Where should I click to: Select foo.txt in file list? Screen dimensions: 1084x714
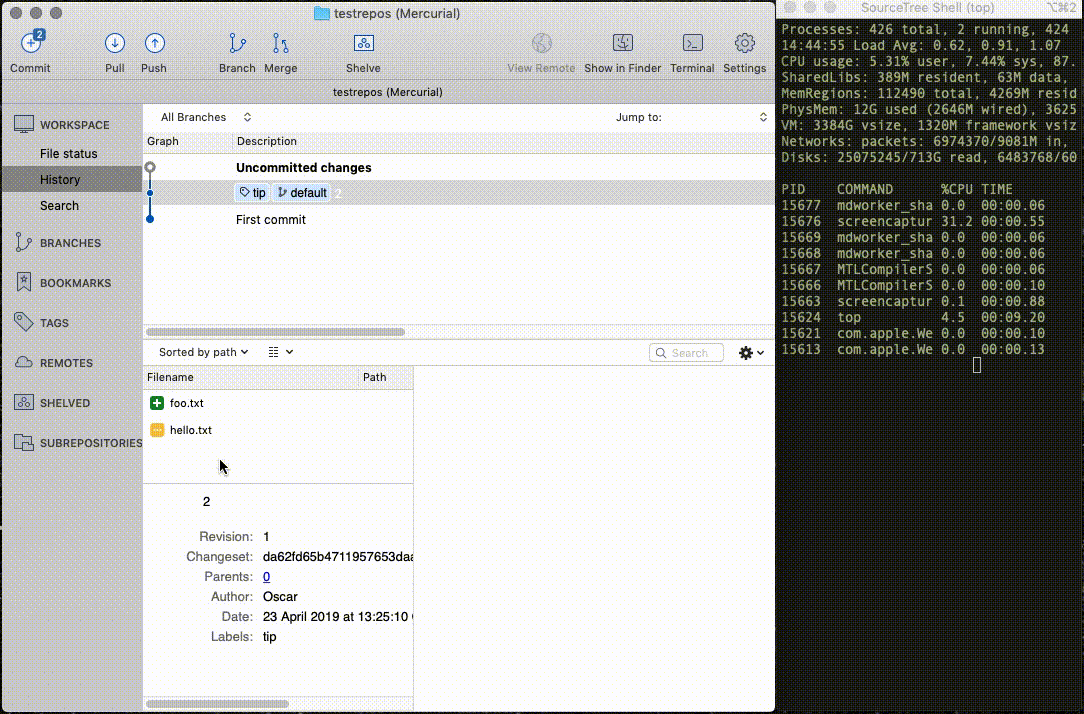tap(278, 403)
